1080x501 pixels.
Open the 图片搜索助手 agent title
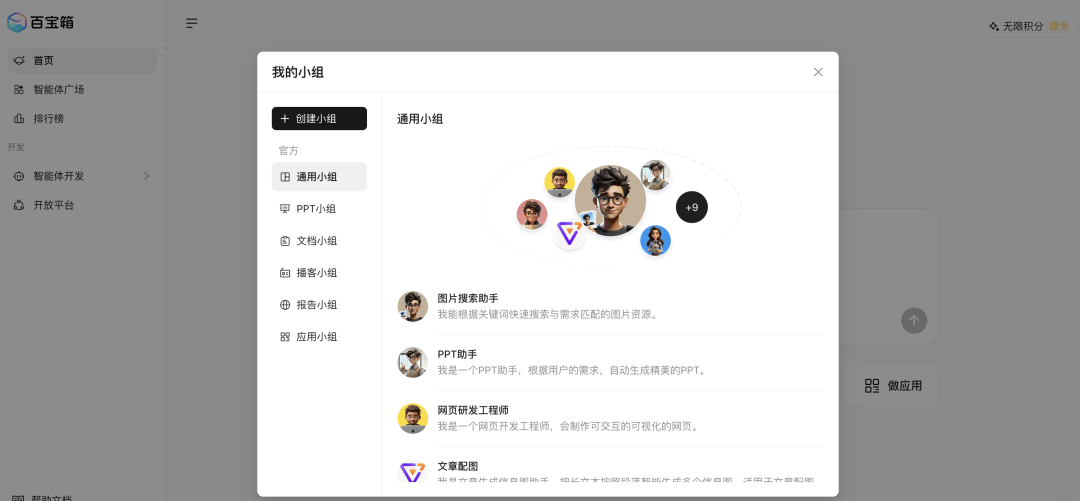click(468, 298)
